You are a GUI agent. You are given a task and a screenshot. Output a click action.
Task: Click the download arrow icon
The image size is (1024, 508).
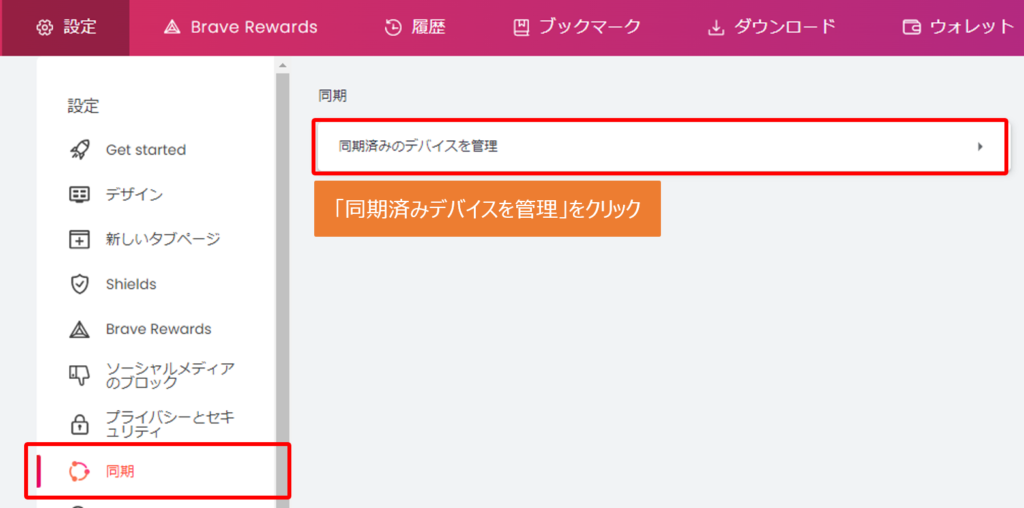pos(716,27)
